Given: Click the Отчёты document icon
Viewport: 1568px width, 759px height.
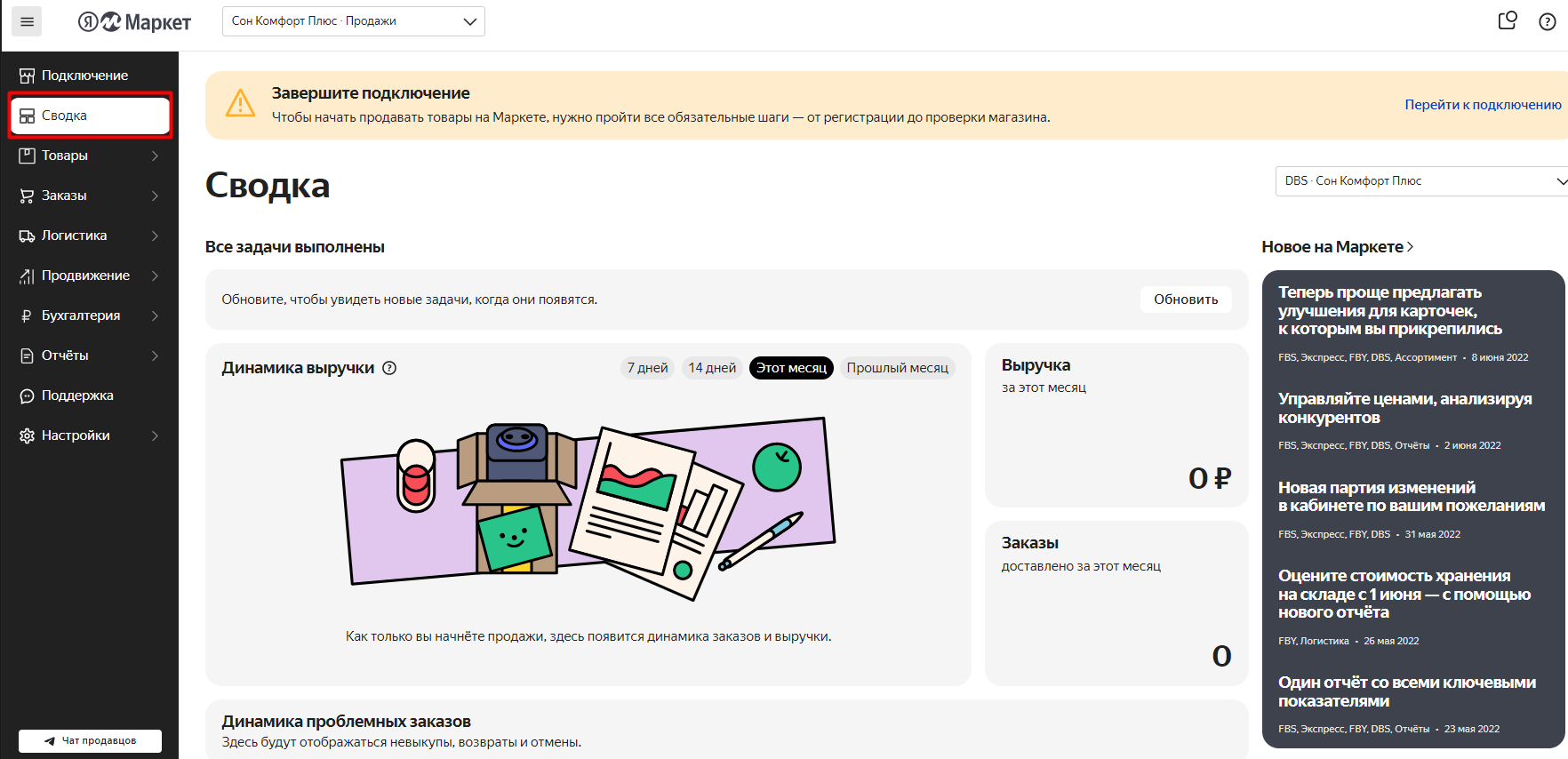Looking at the screenshot, I should pyautogui.click(x=28, y=356).
